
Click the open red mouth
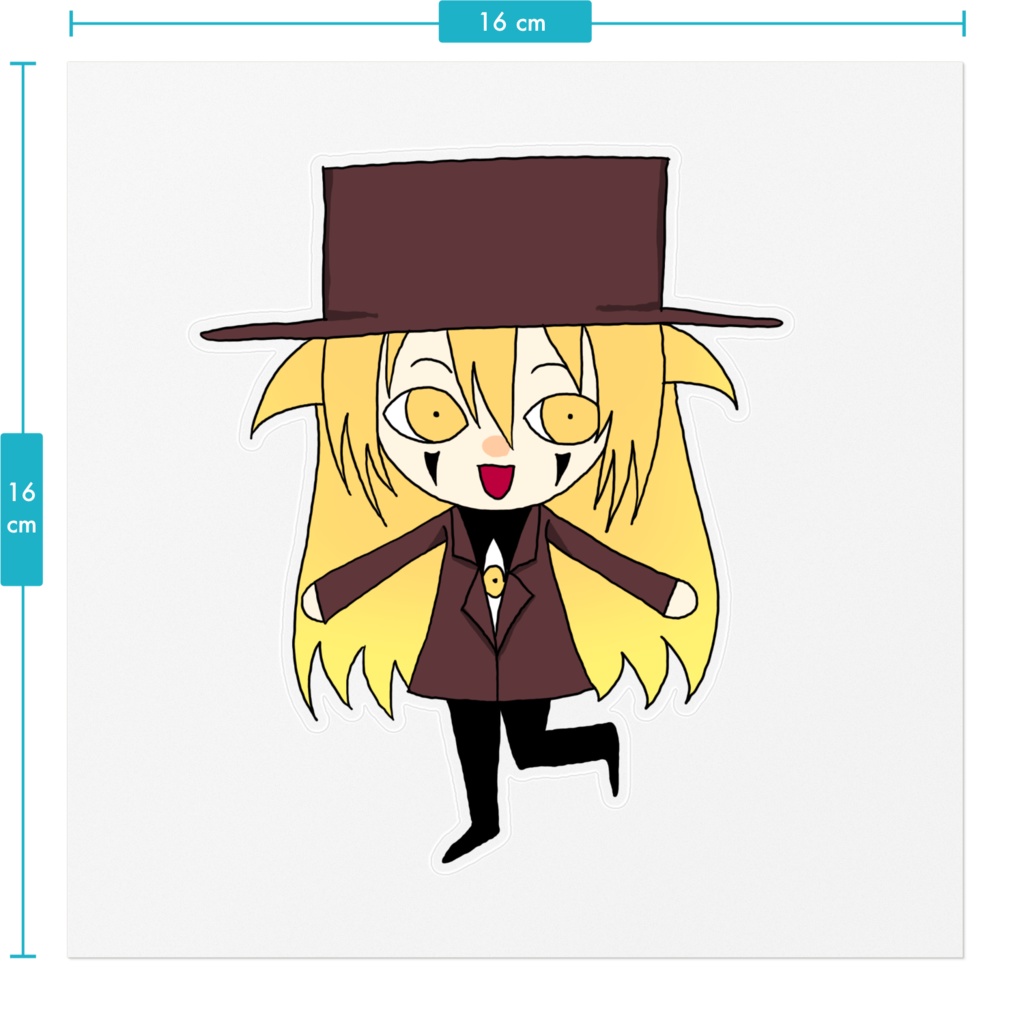click(497, 482)
